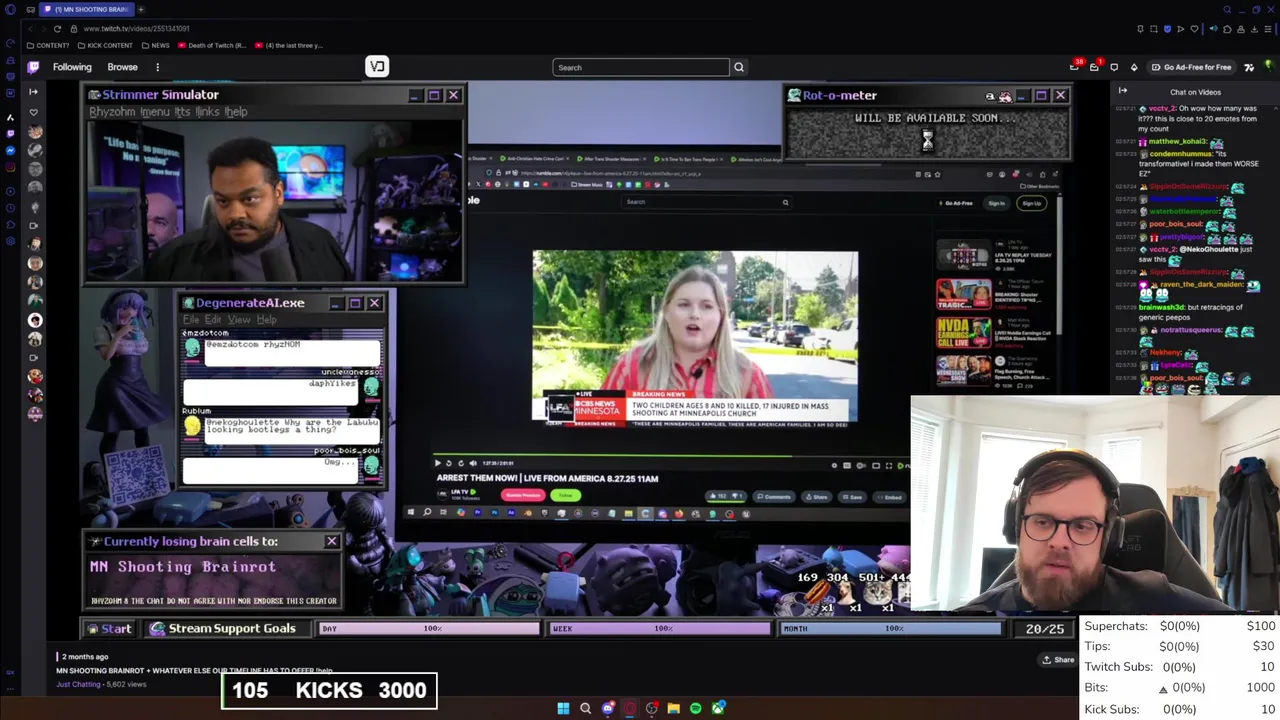Open the Following tab on Twitch
Screen dimensions: 1280x720
[x=72, y=67]
